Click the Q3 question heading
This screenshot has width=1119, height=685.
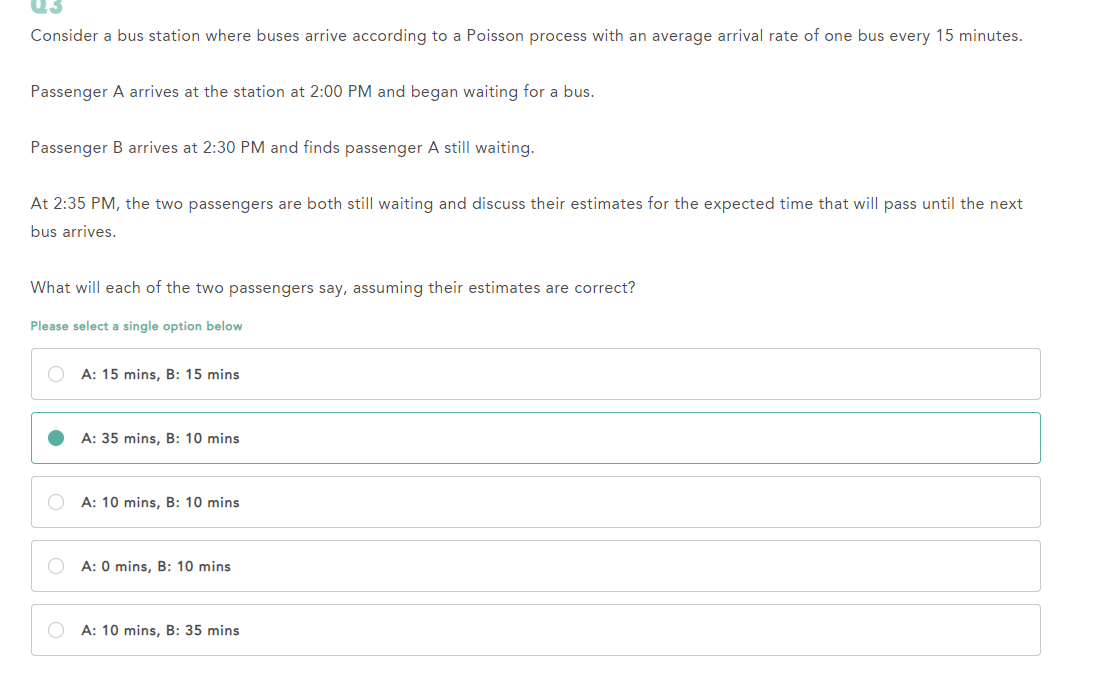[x=46, y=6]
